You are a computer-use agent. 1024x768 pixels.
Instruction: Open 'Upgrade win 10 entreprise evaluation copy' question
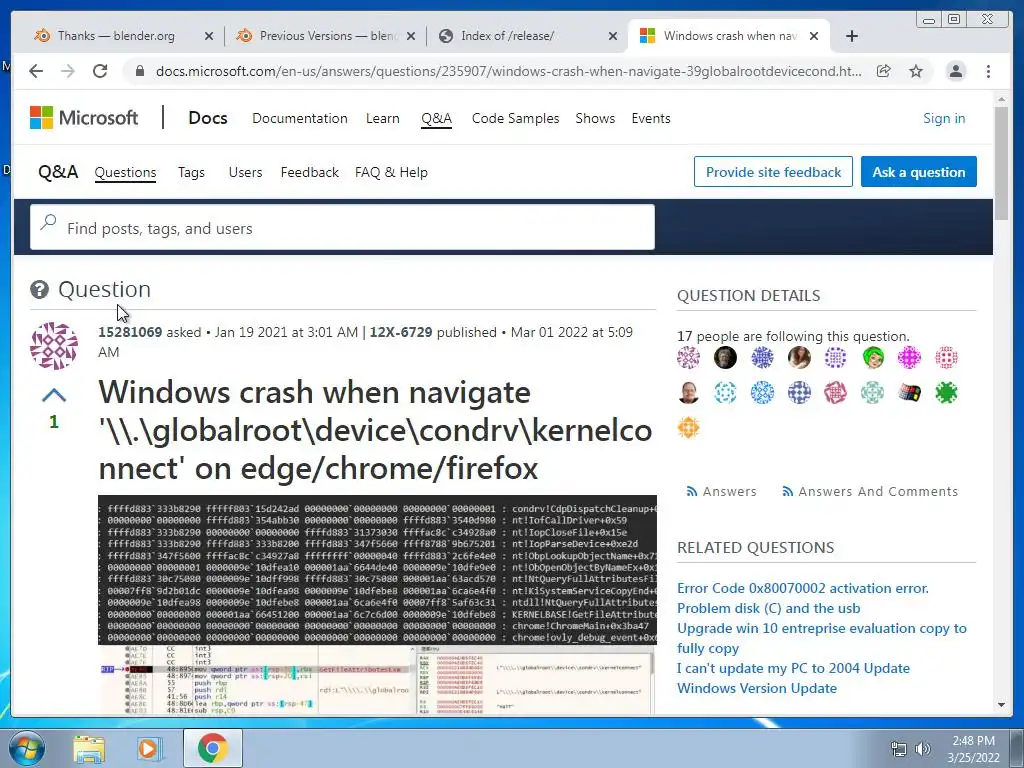tap(822, 638)
